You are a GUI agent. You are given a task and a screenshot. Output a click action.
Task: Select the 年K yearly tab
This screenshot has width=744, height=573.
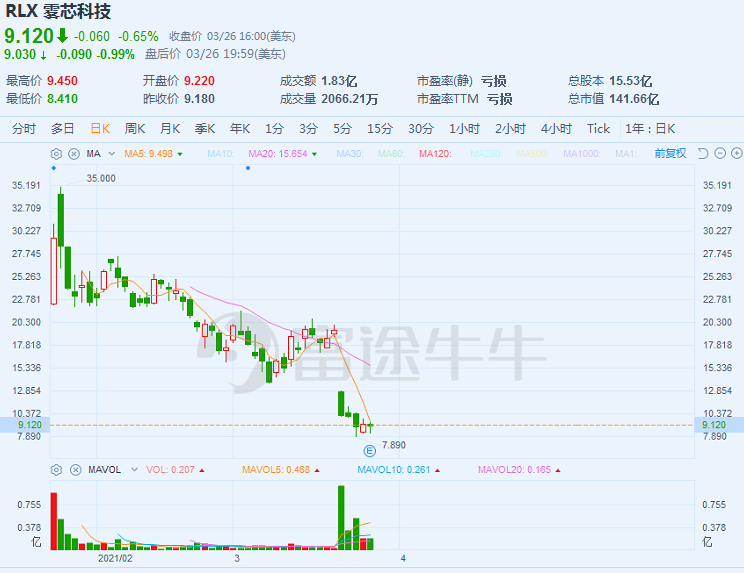pos(240,129)
